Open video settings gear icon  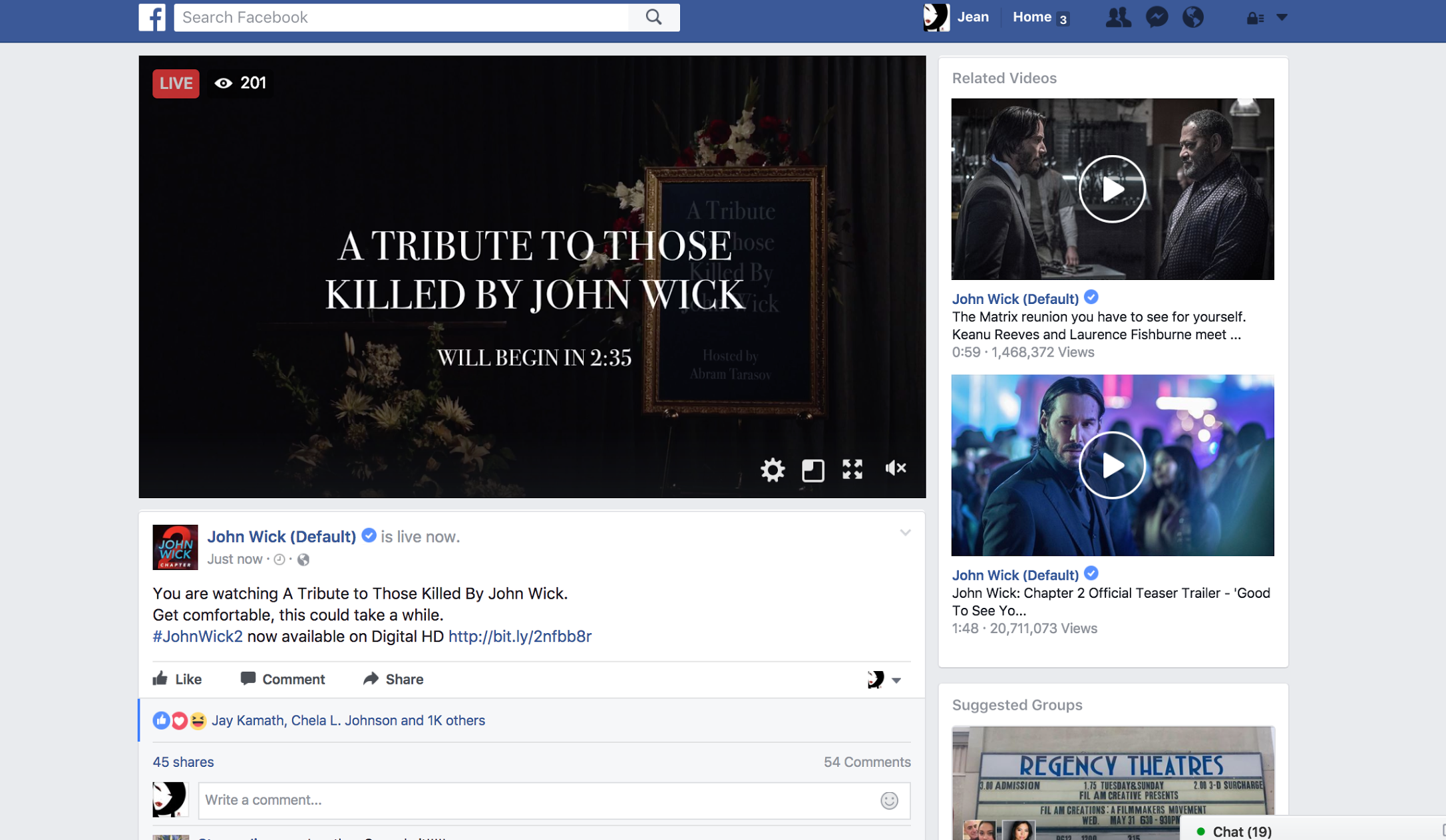pyautogui.click(x=773, y=470)
